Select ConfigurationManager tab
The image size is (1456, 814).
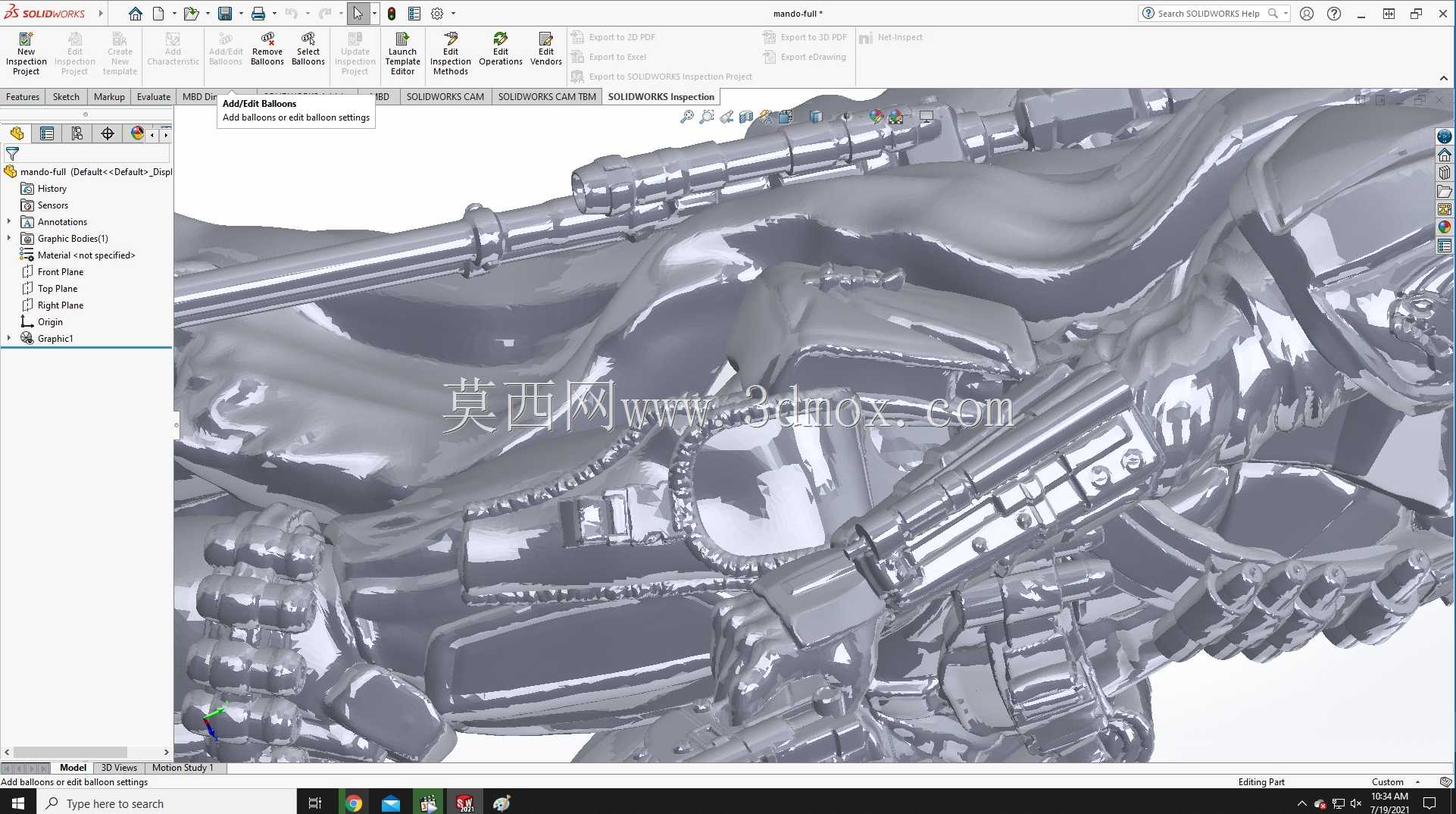click(x=77, y=133)
